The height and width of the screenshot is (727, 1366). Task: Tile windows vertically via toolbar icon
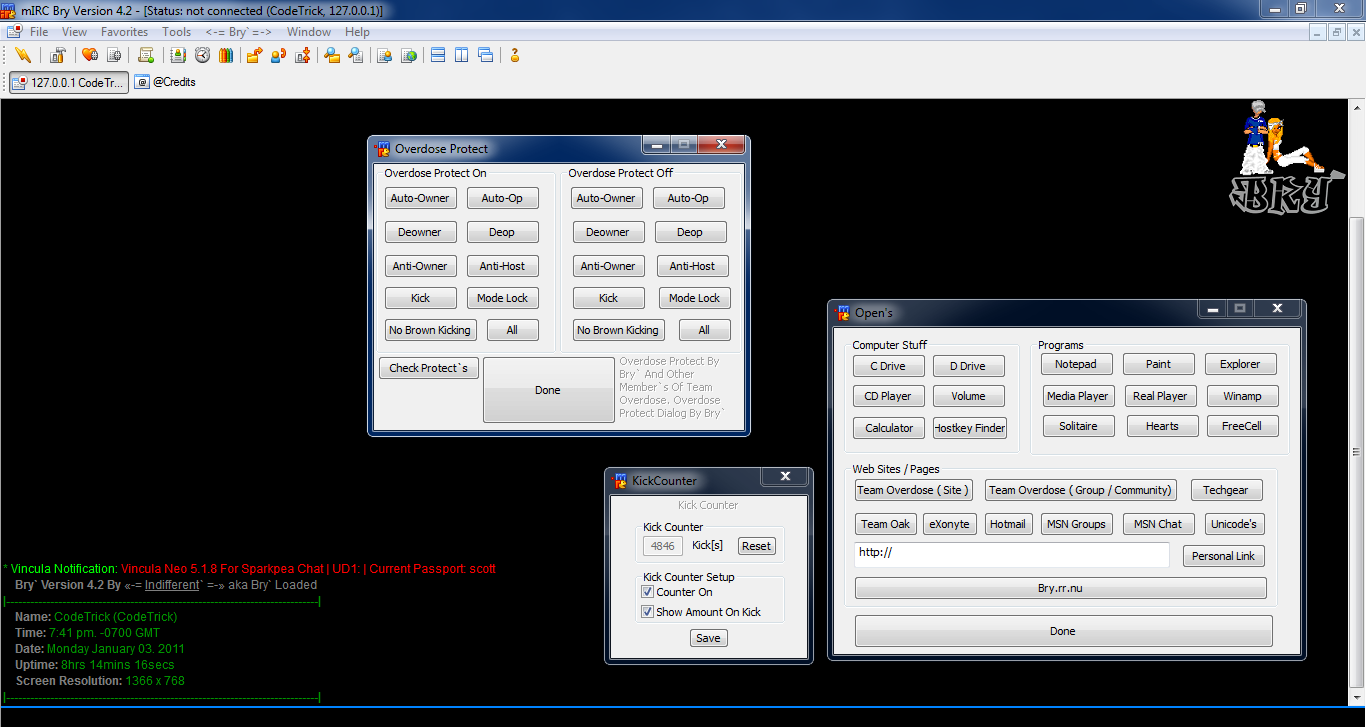(x=461, y=55)
